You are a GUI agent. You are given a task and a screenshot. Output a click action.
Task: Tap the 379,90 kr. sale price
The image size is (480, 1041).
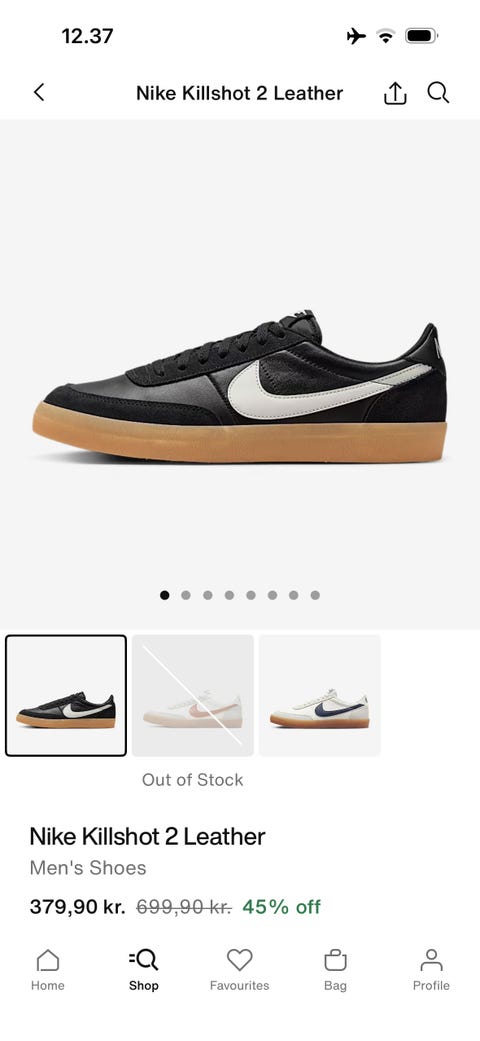pos(78,907)
